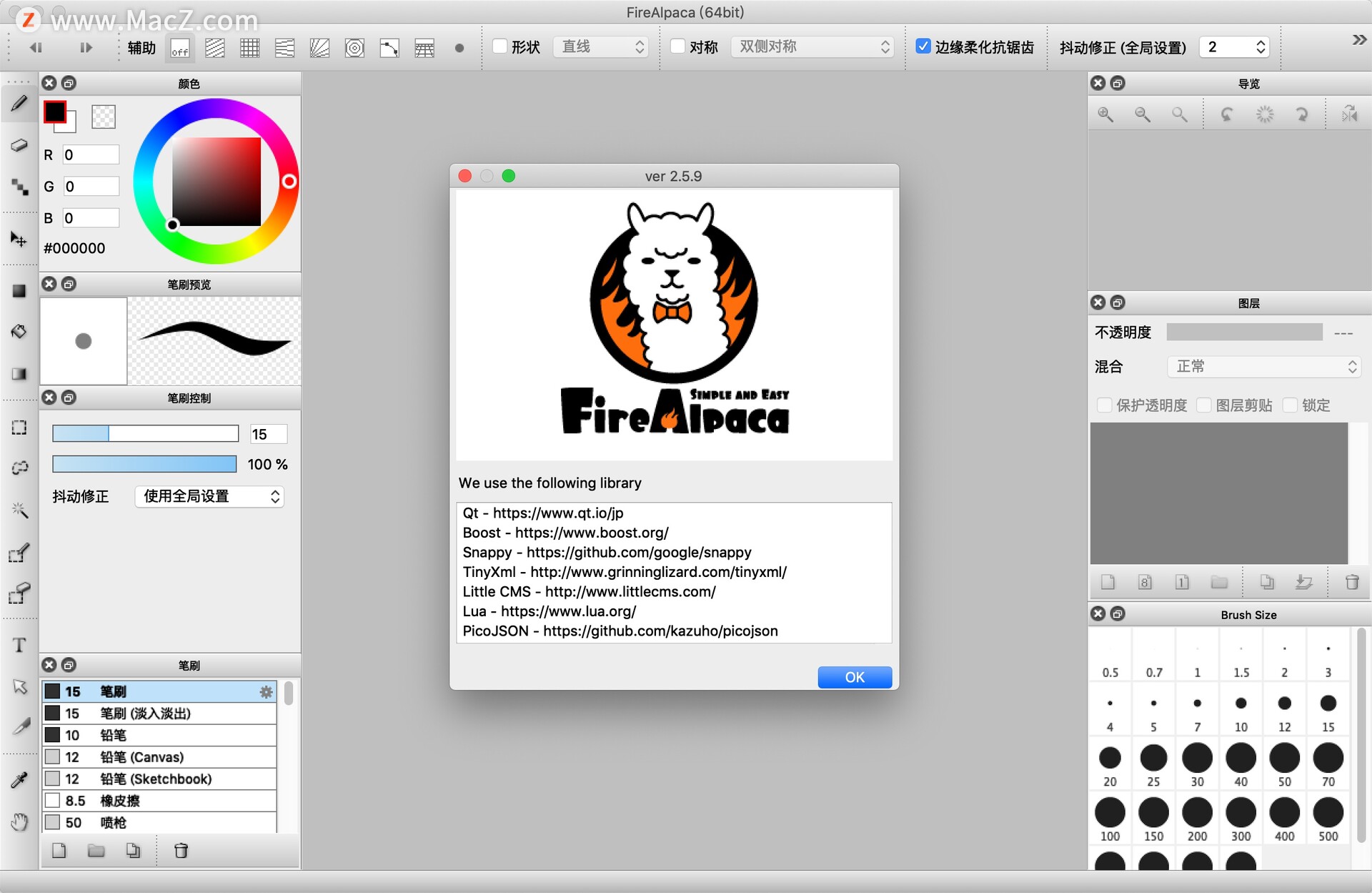Select 铅笔 (Sketchbook) brush
Screen dimensions: 1372x893
tap(160, 779)
